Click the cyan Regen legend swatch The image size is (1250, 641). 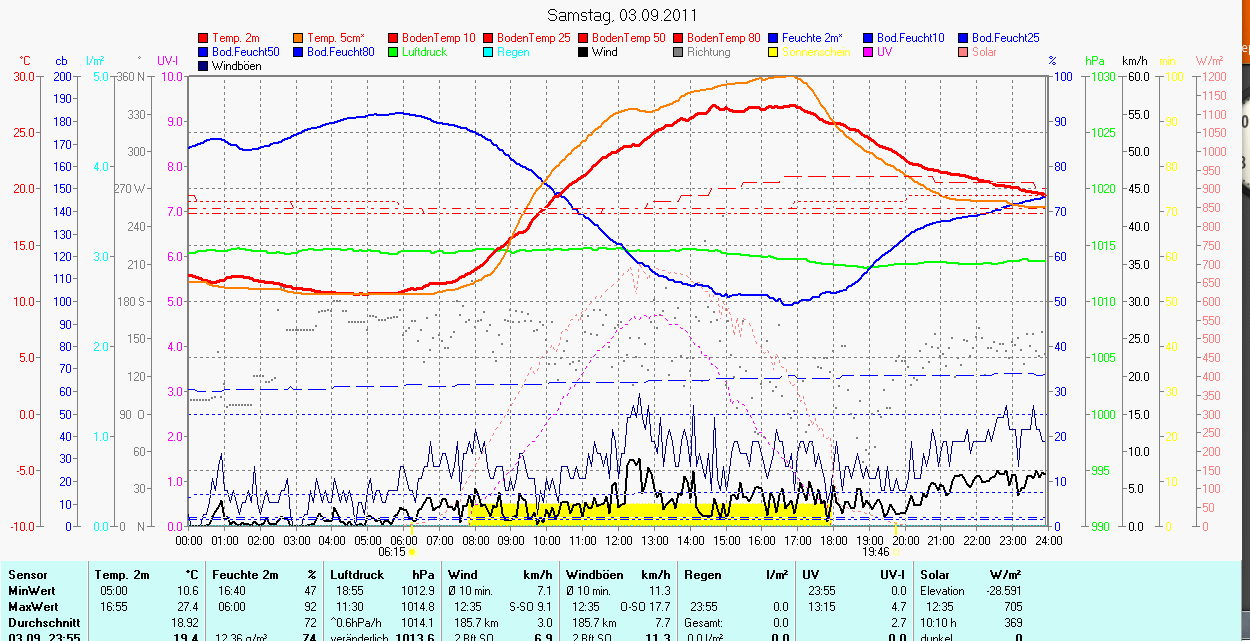[x=487, y=51]
